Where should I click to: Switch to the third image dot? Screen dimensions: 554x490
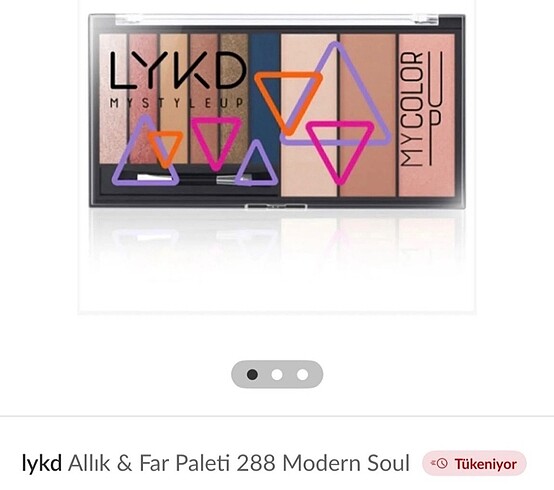(302, 374)
